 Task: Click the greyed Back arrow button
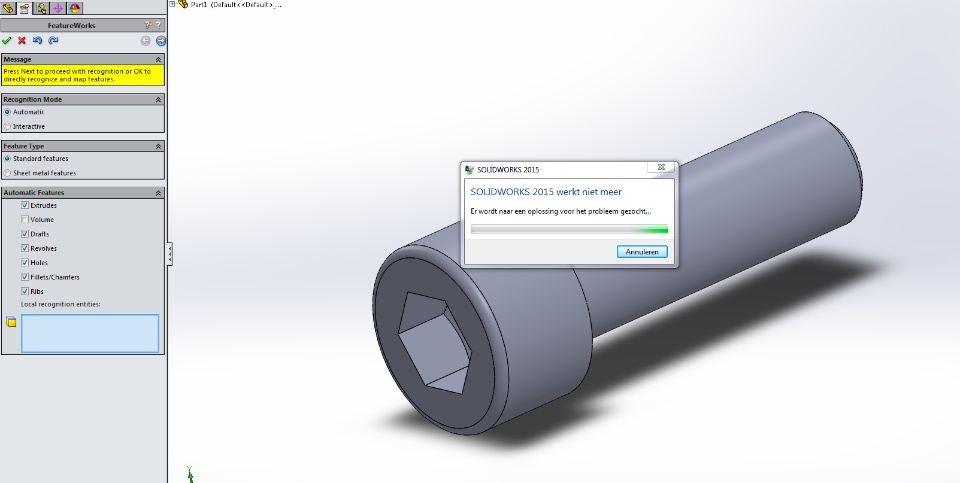click(145, 41)
